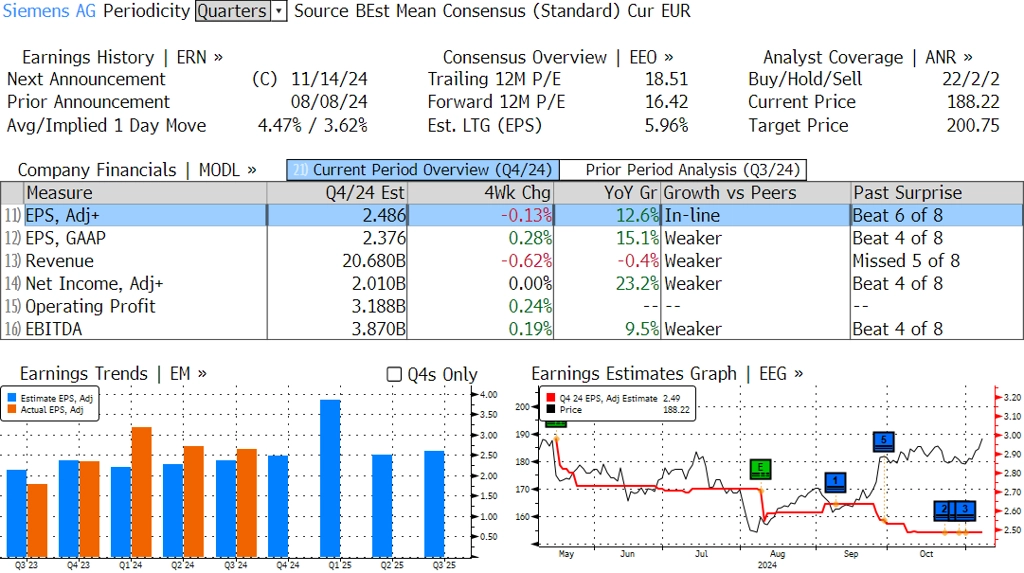Click Buy/Hold/Sell value 22/2/2

pos(970,80)
